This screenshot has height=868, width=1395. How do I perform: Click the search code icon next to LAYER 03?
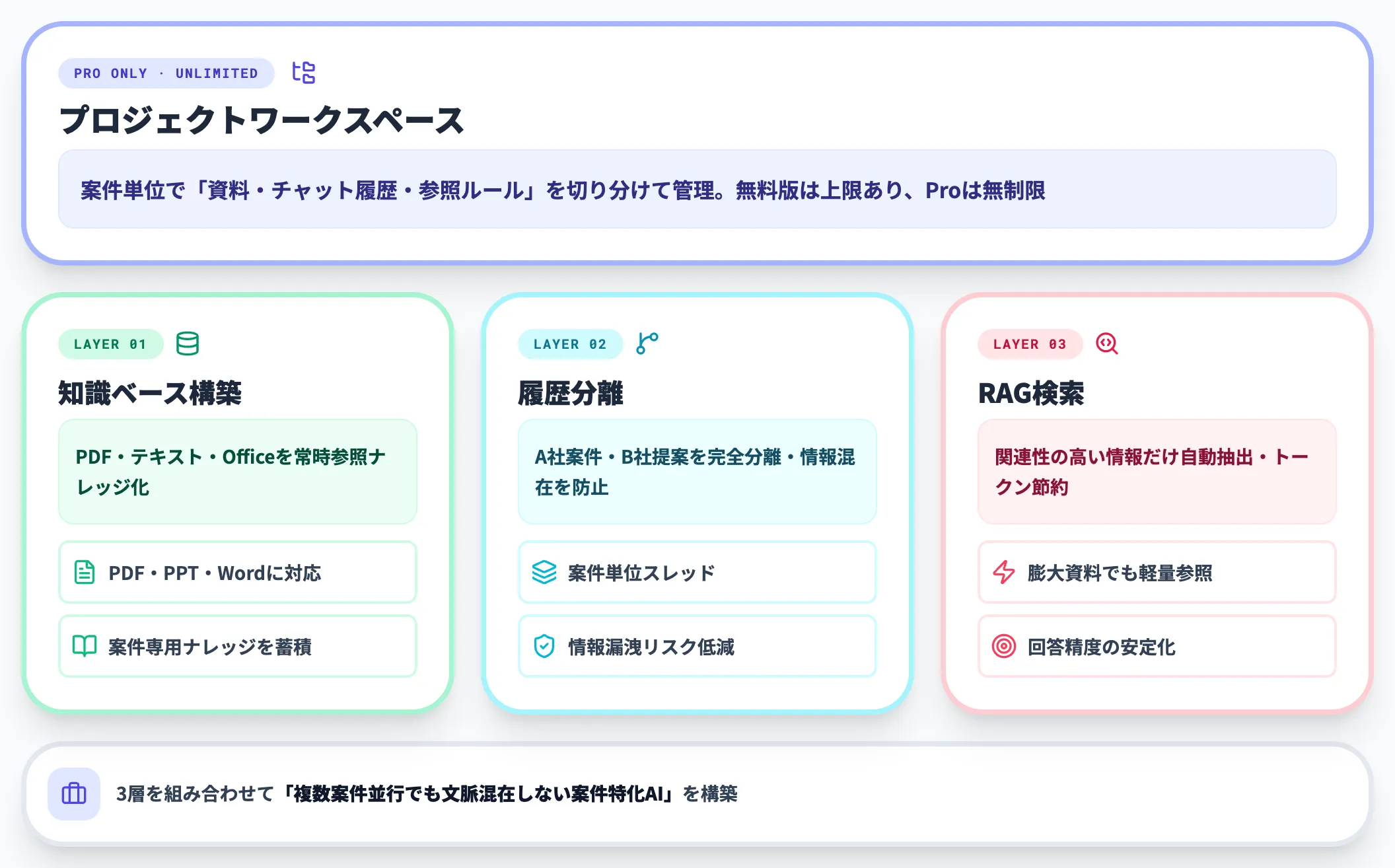pos(1107,344)
